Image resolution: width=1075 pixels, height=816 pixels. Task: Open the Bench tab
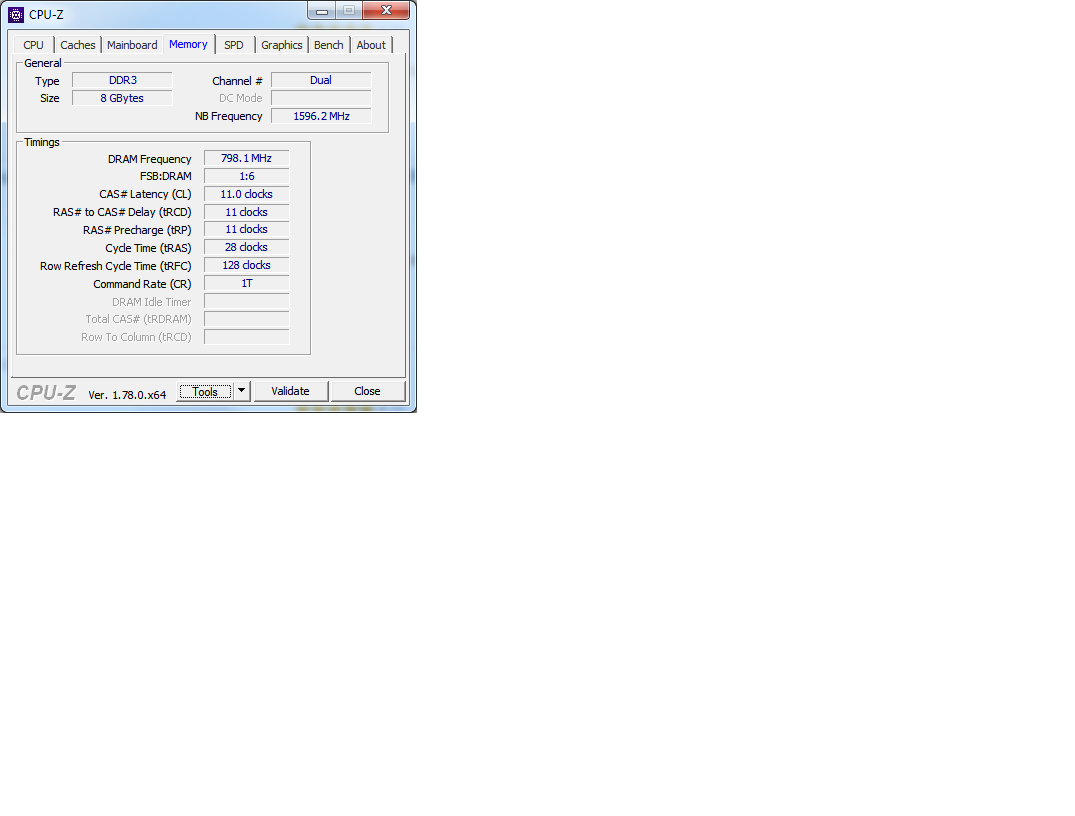(x=329, y=45)
